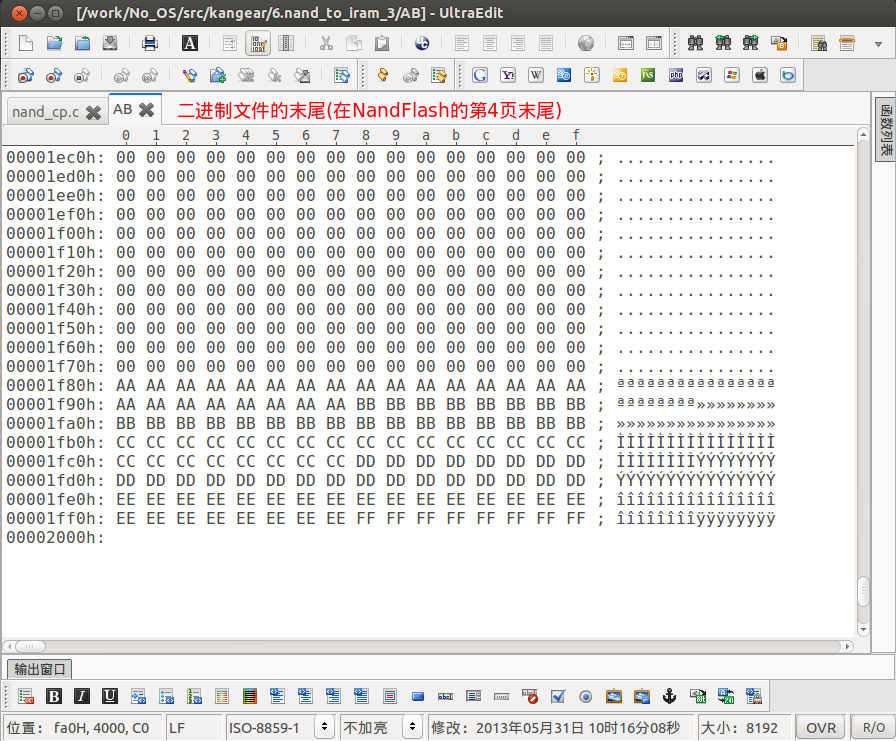Toggle hex edit mode toolbar button

[x=258, y=43]
